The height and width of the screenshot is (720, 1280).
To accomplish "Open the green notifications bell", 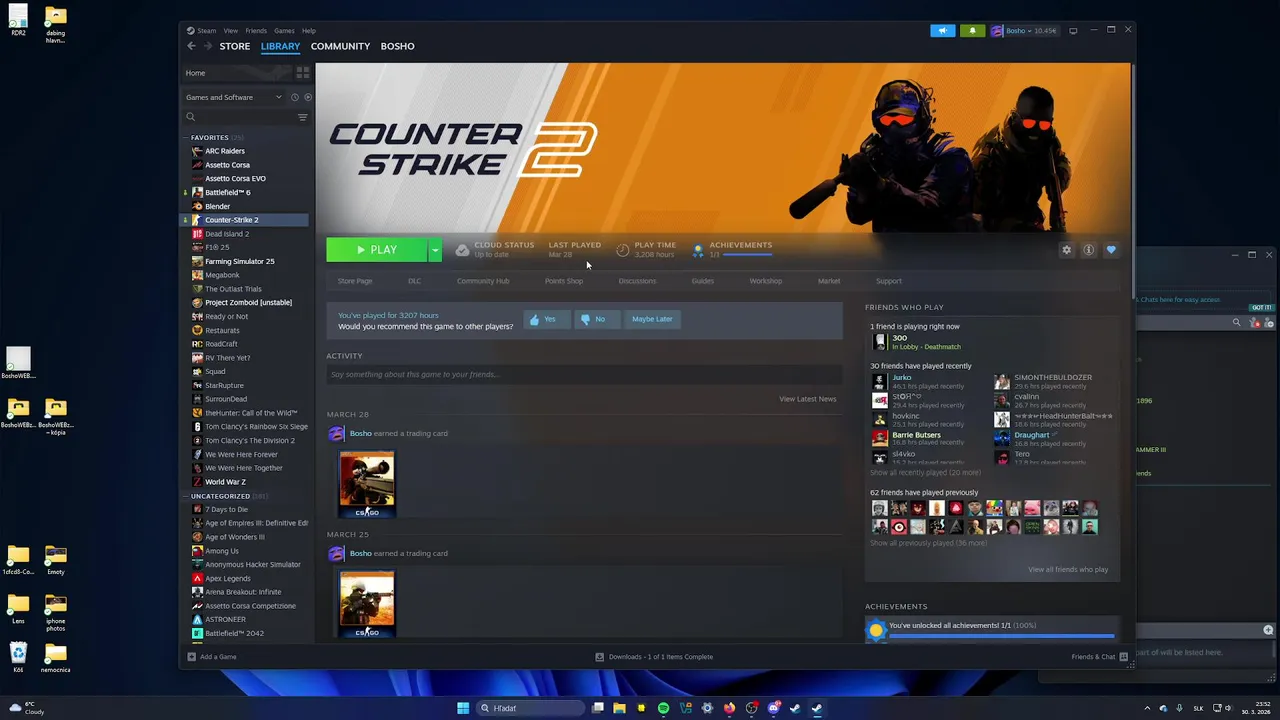I will click(972, 31).
